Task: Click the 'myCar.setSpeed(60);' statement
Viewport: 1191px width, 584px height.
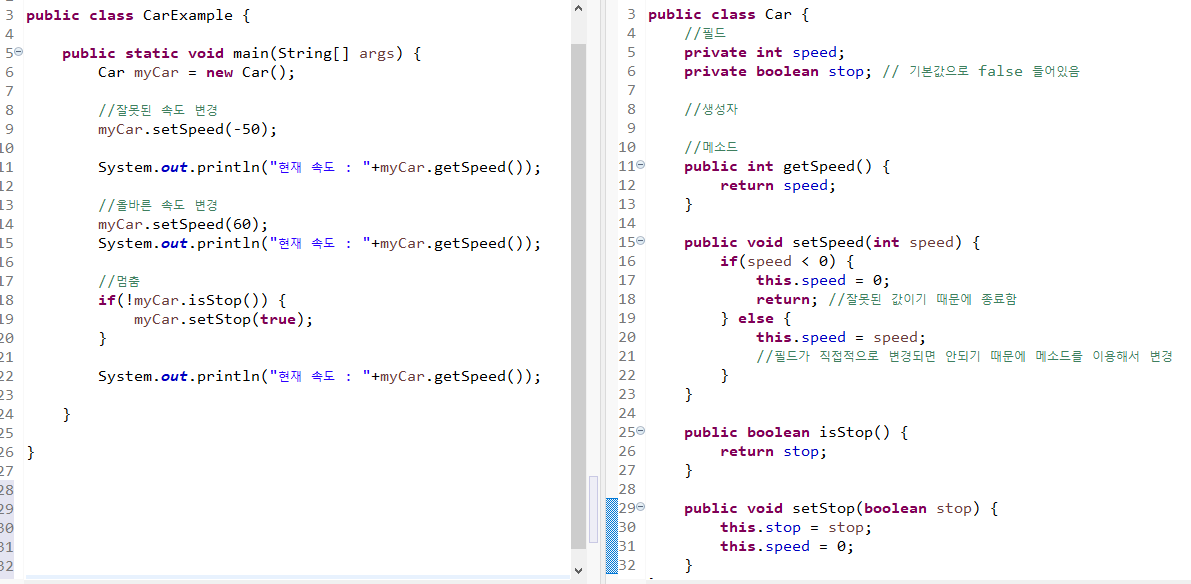Action: (182, 224)
